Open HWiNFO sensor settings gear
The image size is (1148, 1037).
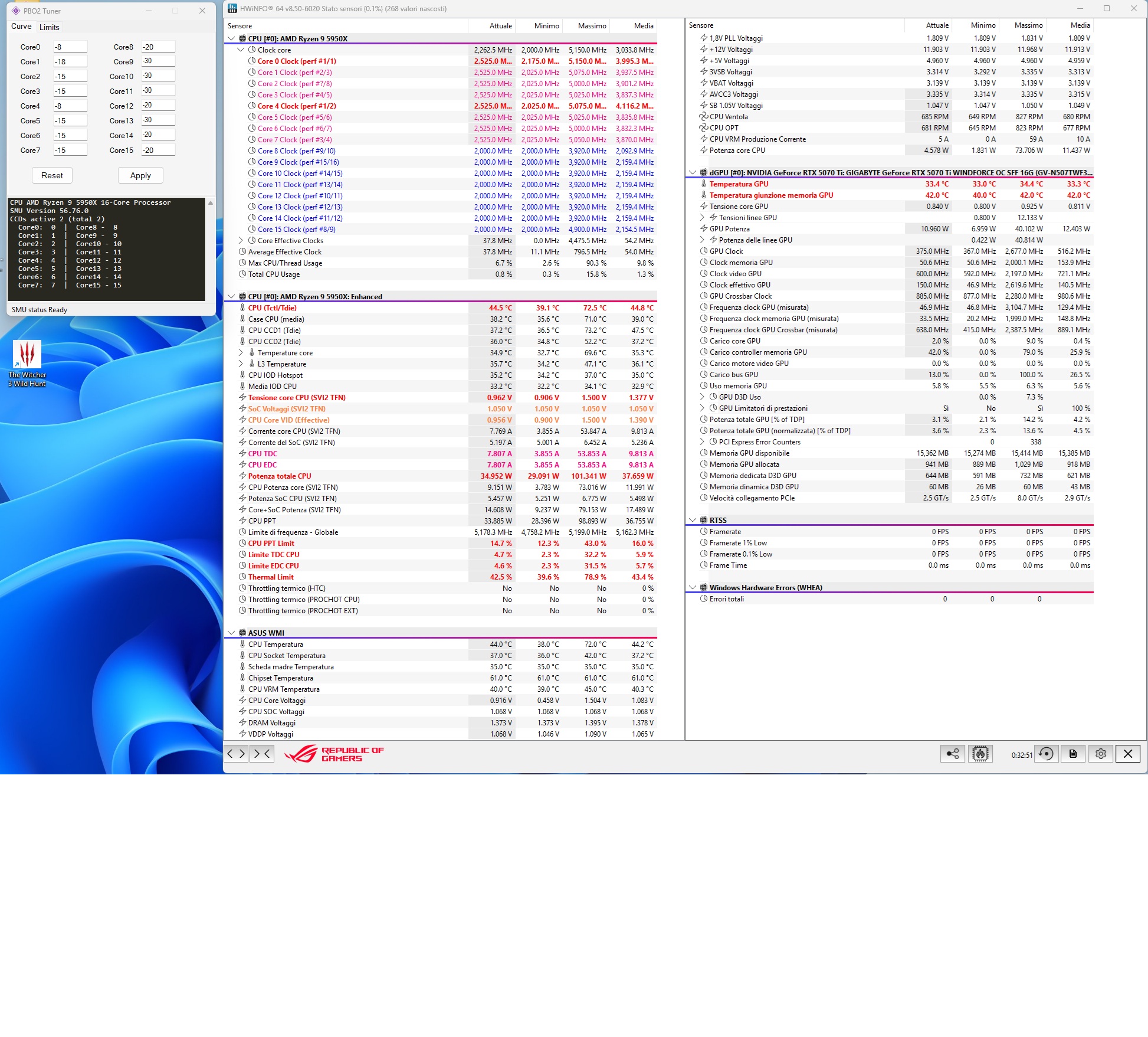[1100, 754]
